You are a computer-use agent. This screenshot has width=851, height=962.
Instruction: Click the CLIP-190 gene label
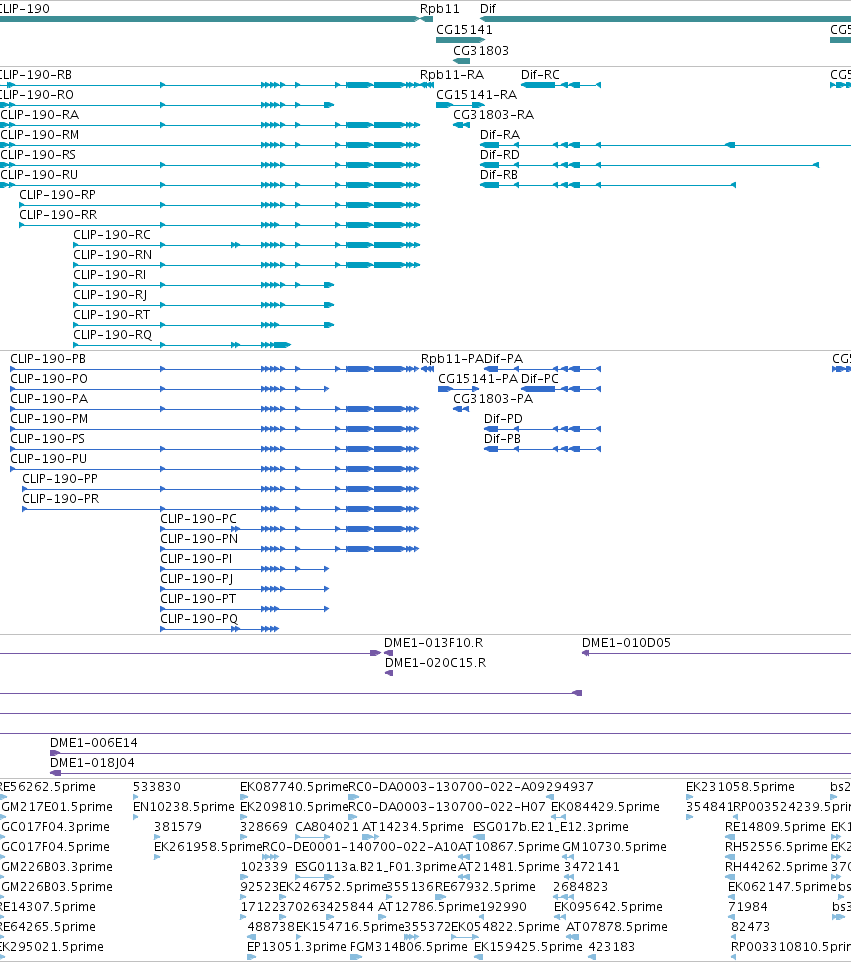tap(25, 9)
